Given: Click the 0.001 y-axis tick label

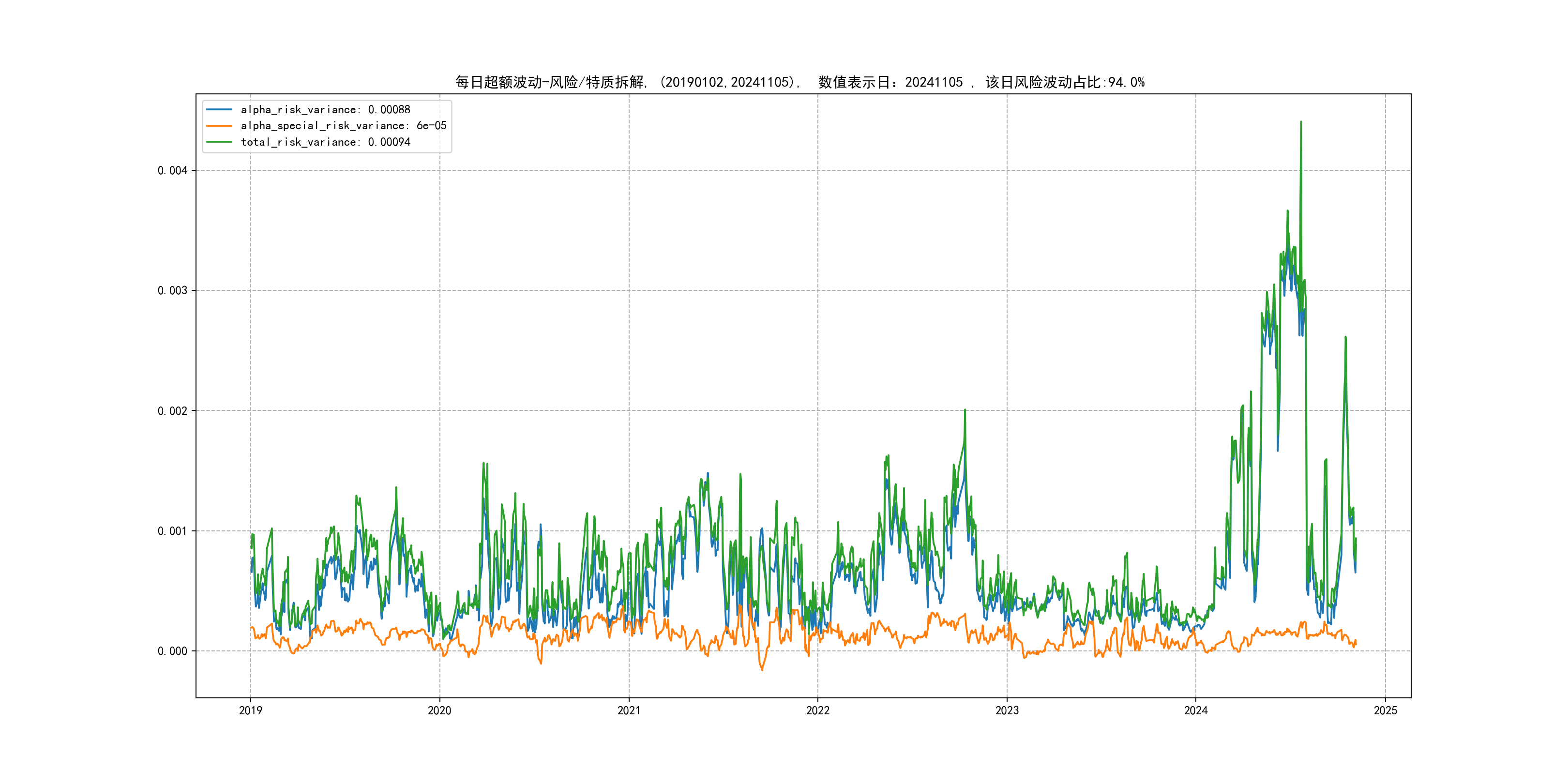Looking at the screenshot, I should pyautogui.click(x=172, y=531).
